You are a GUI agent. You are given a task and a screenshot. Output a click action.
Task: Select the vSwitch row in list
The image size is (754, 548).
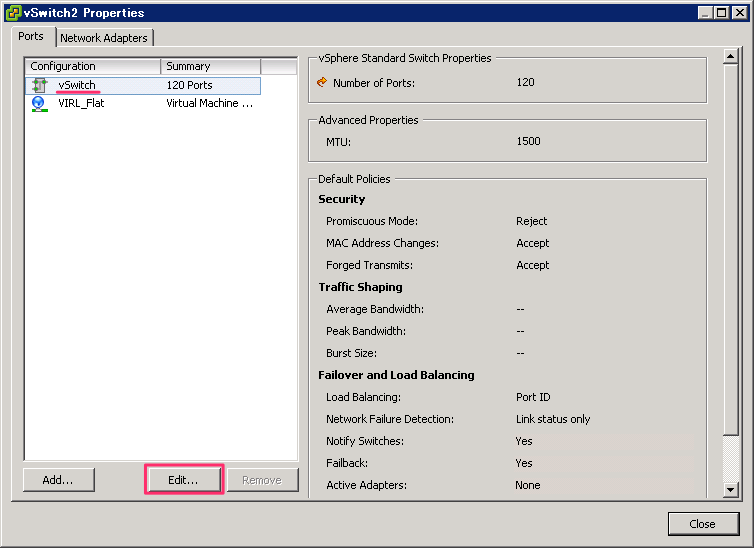143,86
